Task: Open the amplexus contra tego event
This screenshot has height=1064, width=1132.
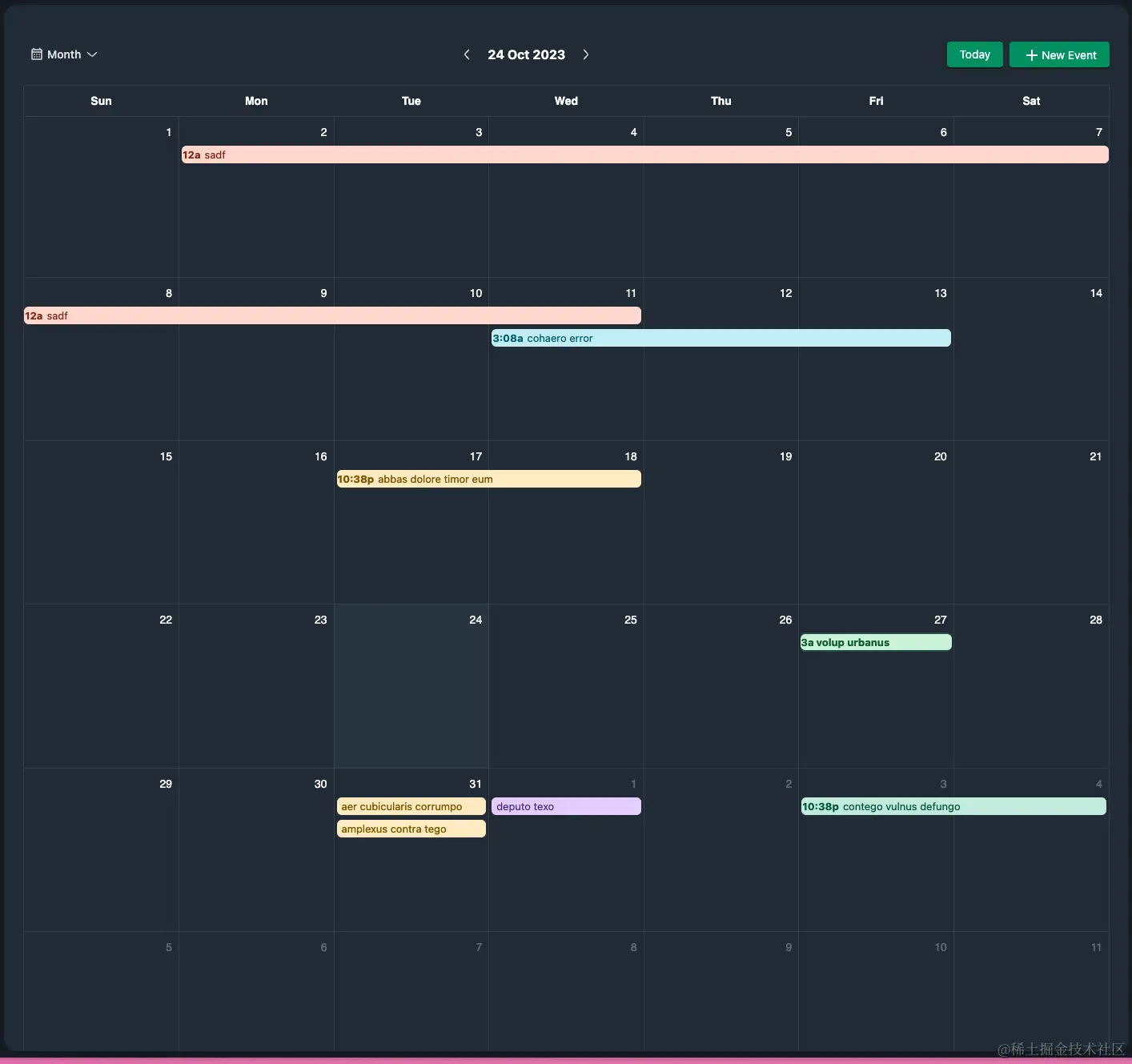Action: 411,829
